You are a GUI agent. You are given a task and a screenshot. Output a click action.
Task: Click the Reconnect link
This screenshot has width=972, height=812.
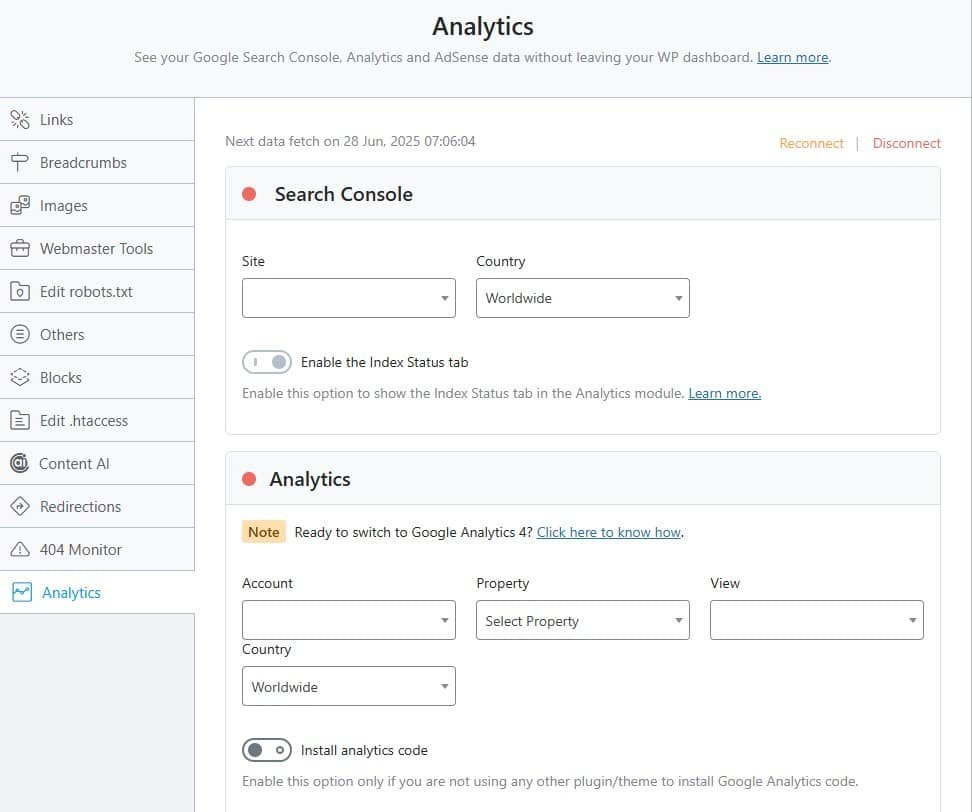click(811, 143)
